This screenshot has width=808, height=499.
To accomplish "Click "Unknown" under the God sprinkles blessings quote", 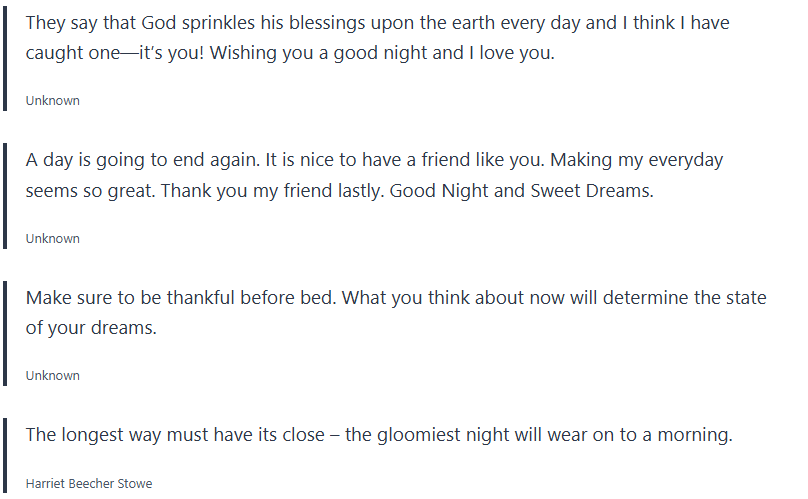I will point(53,101).
